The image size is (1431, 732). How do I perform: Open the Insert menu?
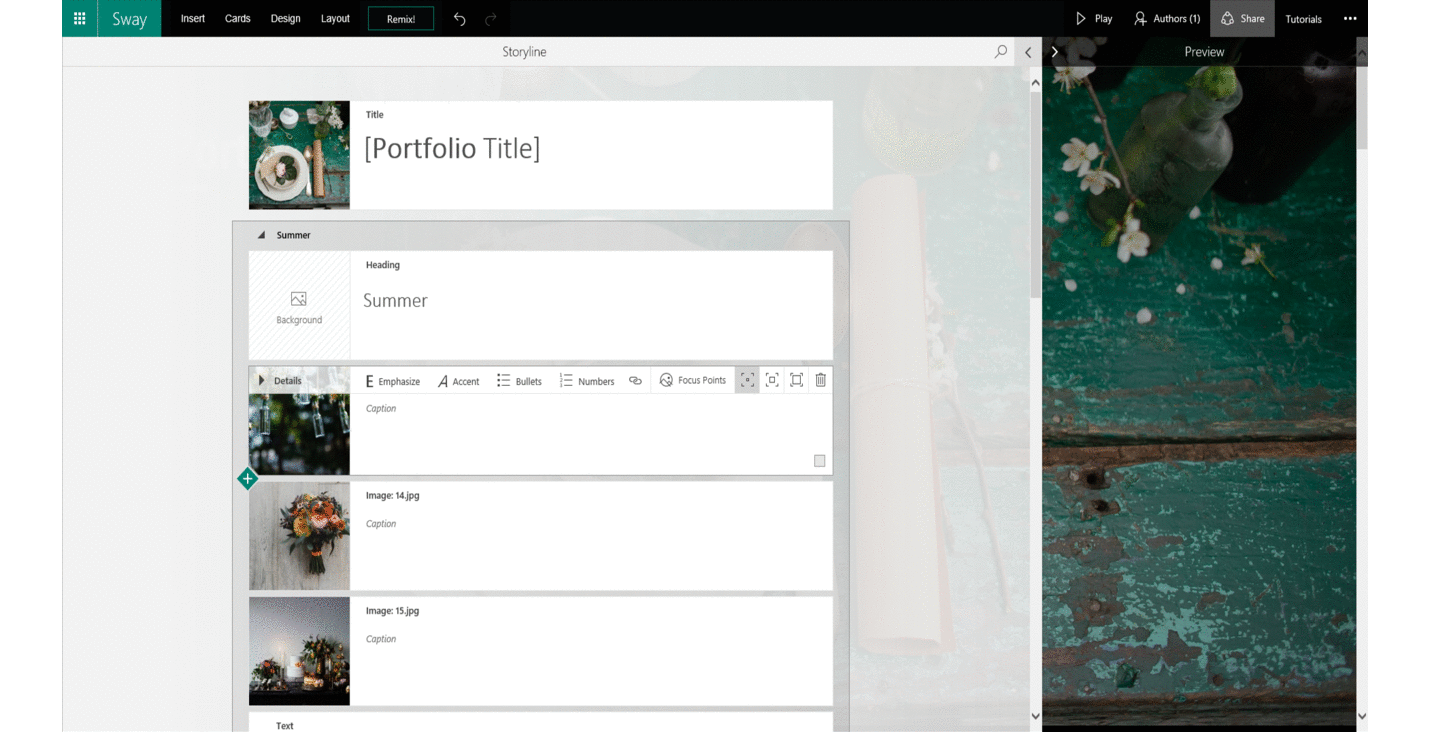[x=192, y=18]
